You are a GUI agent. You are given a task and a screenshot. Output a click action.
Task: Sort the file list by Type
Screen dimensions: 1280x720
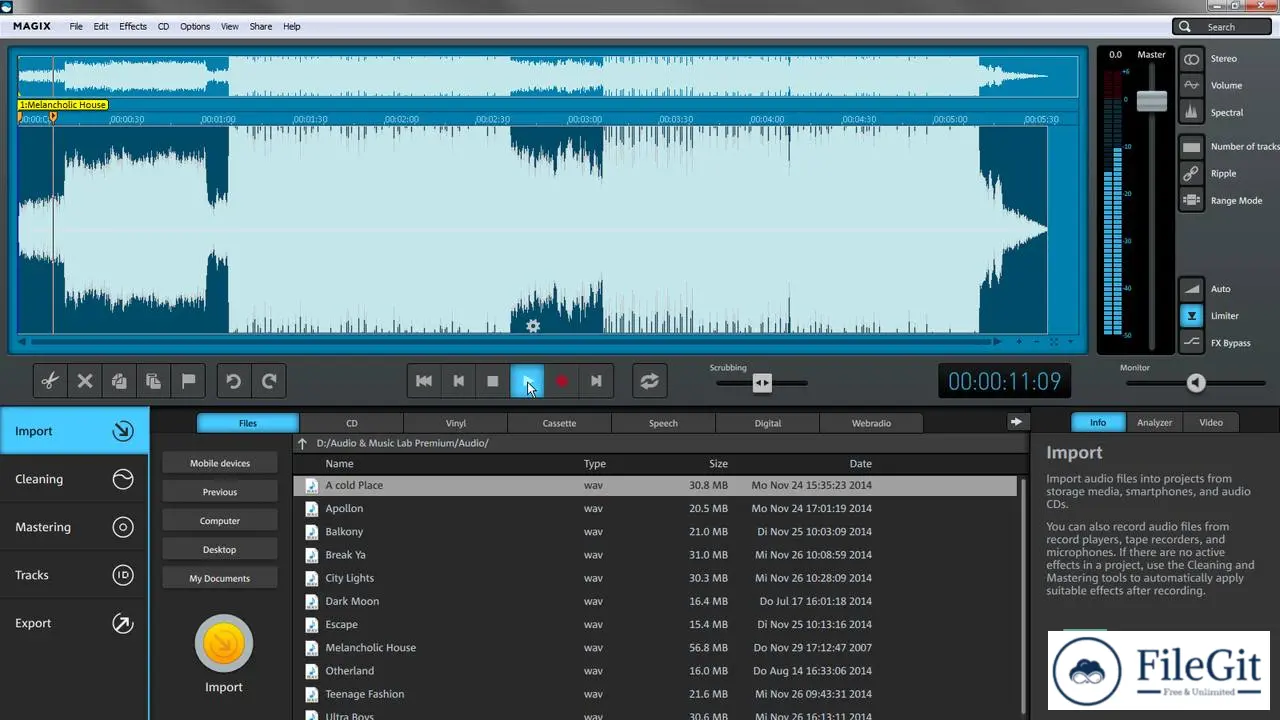click(595, 464)
